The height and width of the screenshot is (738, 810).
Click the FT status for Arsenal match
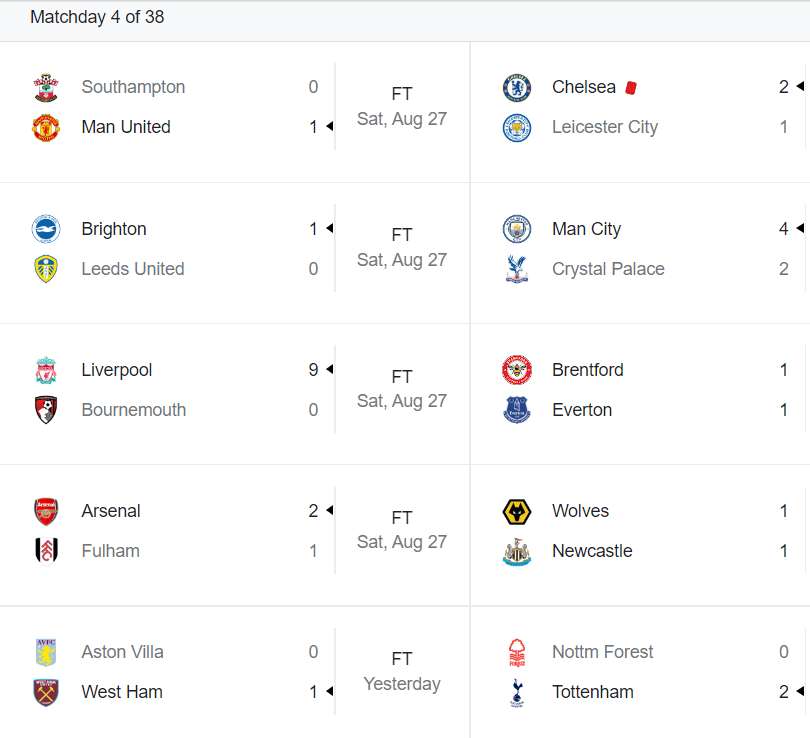click(x=401, y=518)
